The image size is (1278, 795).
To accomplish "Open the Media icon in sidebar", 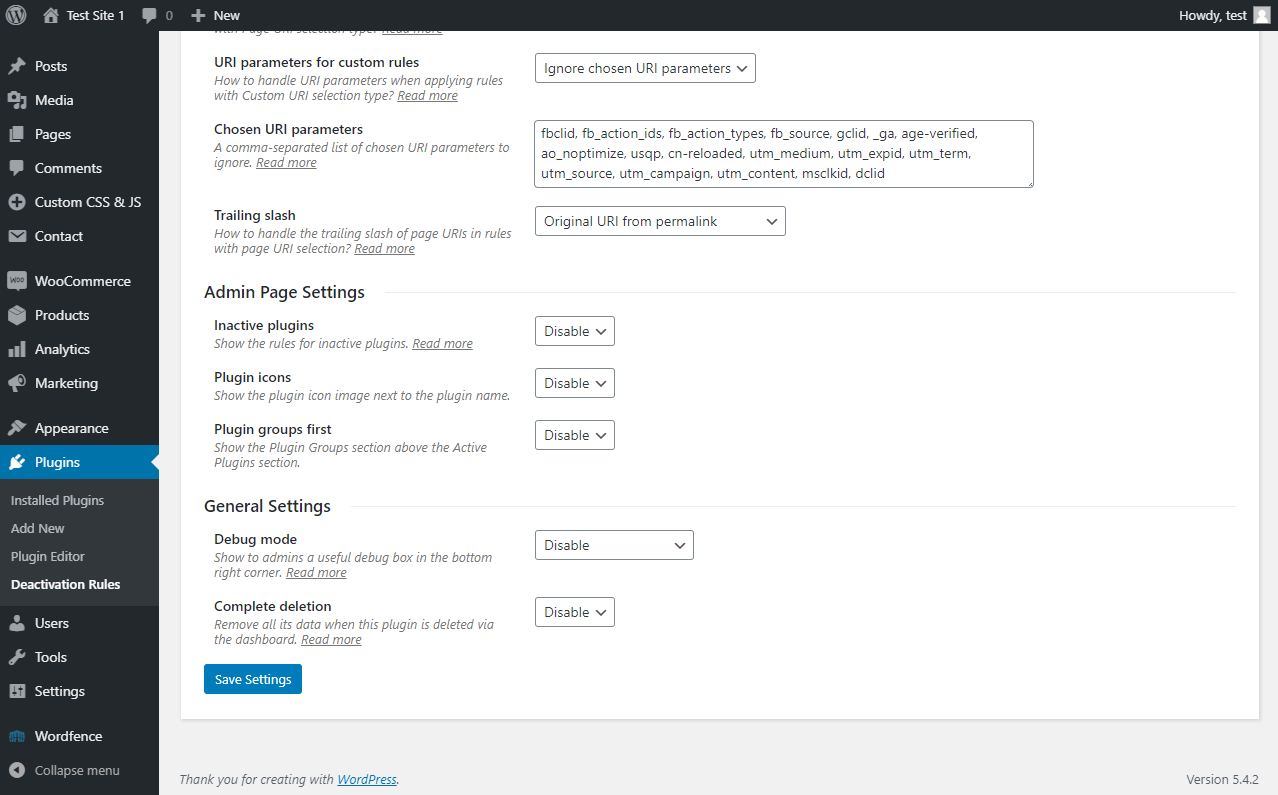I will tap(17, 100).
